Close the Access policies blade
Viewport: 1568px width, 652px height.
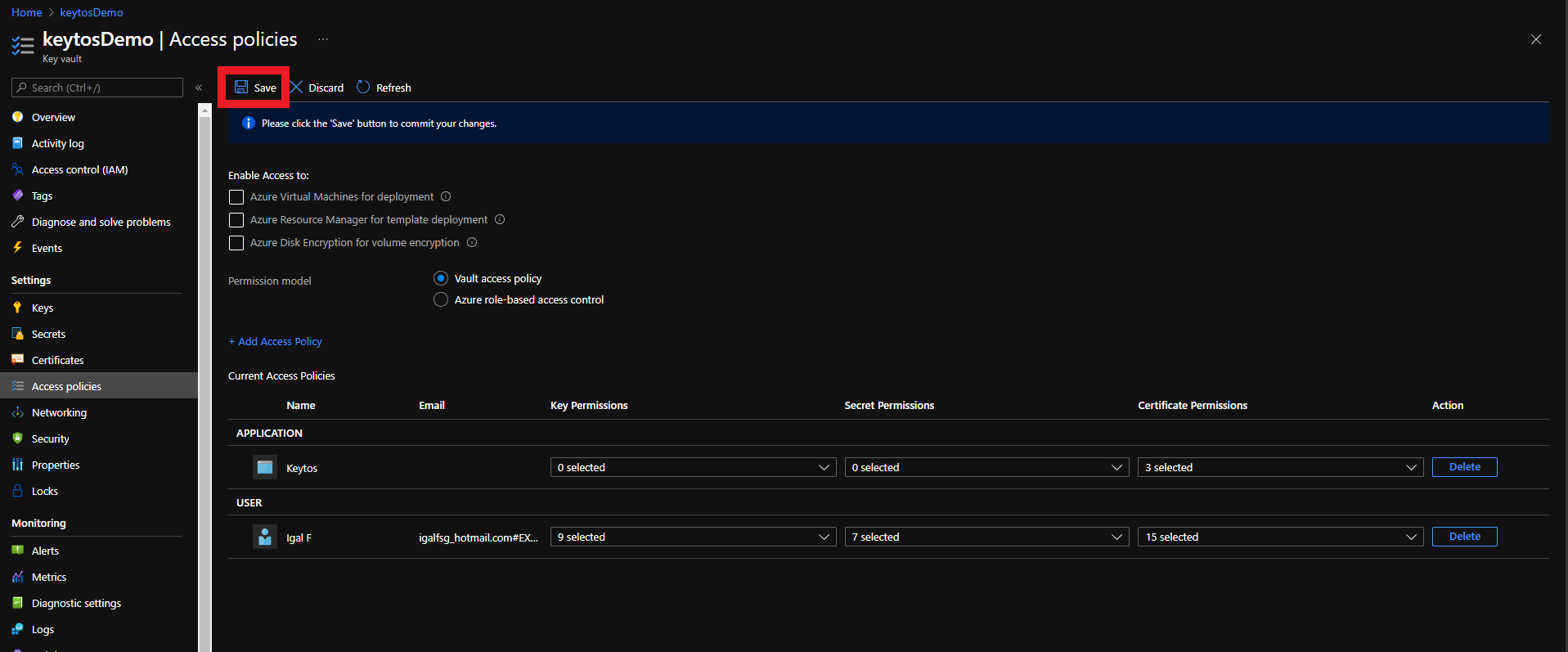[1536, 39]
